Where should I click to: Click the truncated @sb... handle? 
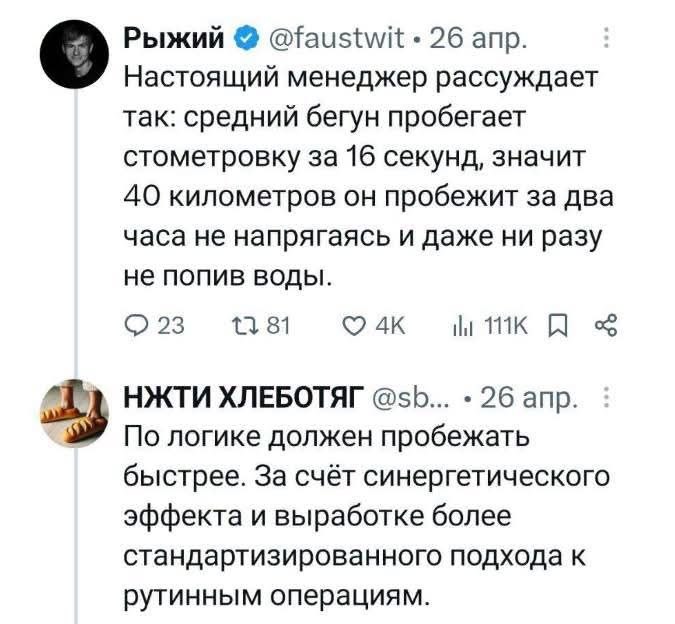tap(409, 398)
